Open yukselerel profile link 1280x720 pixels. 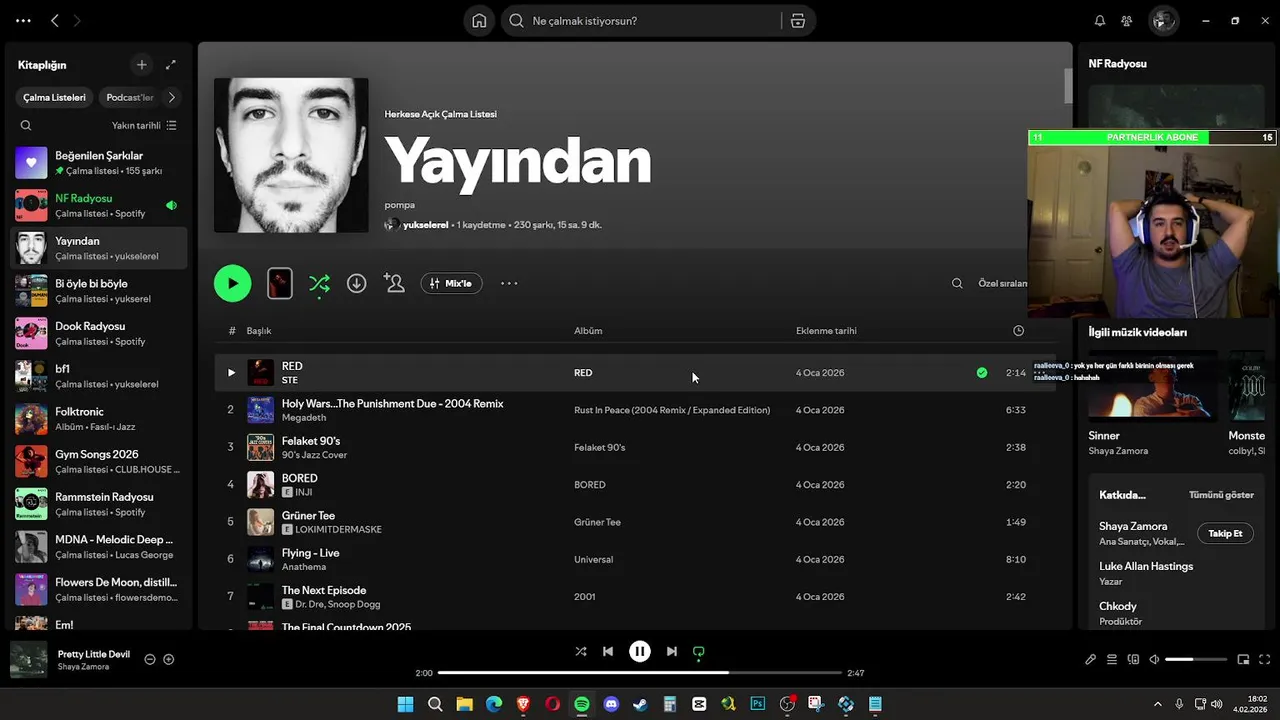point(425,225)
